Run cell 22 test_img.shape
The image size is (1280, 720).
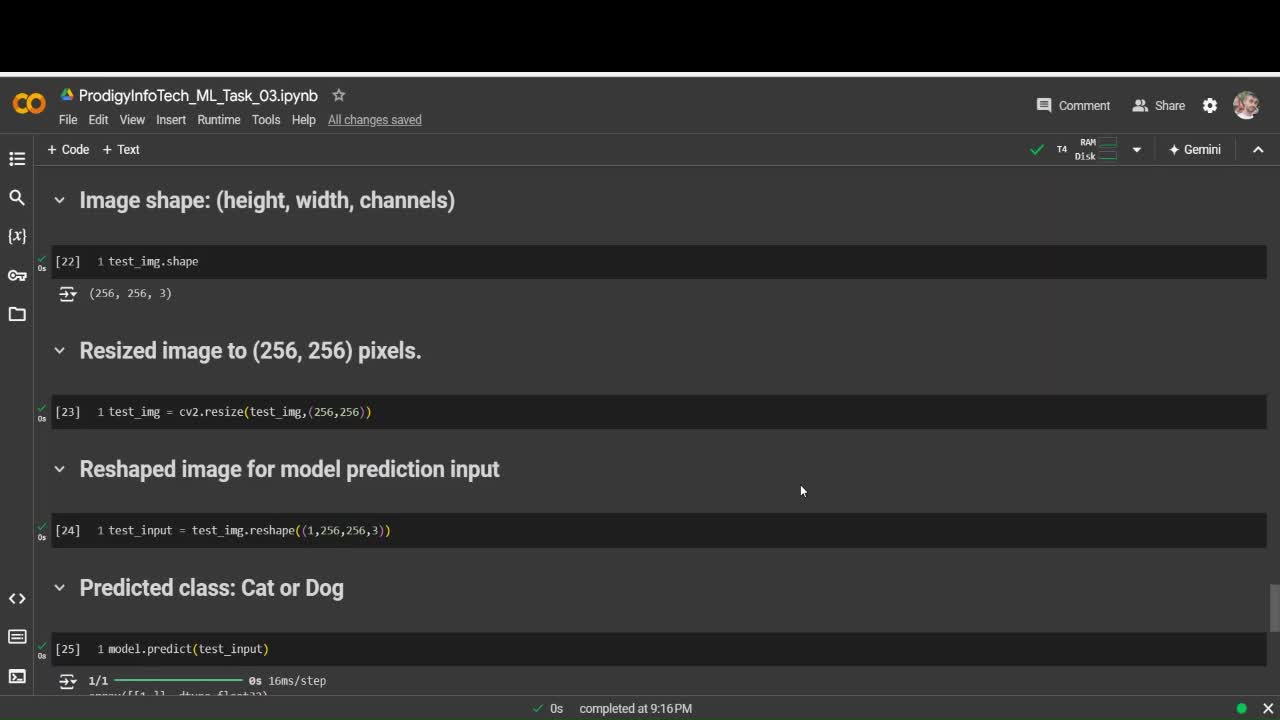point(67,261)
